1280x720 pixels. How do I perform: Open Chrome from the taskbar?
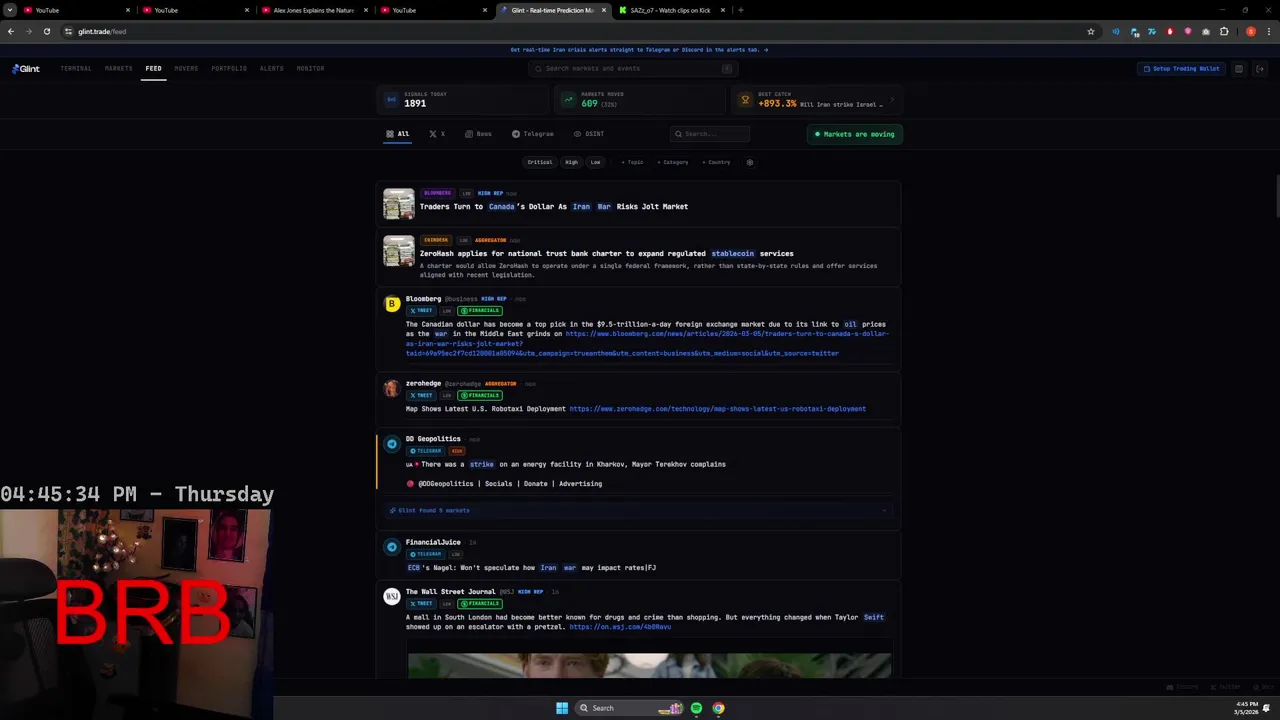click(718, 708)
